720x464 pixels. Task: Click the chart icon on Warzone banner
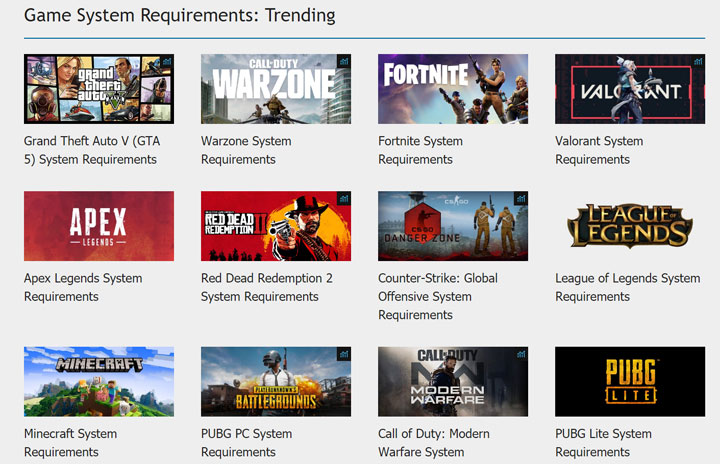(x=344, y=61)
